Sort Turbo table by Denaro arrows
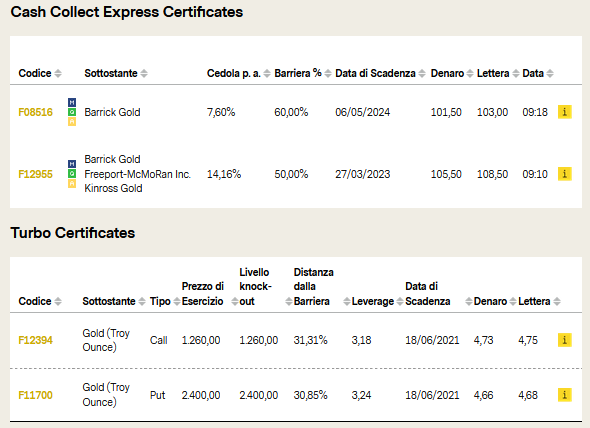 point(512,302)
